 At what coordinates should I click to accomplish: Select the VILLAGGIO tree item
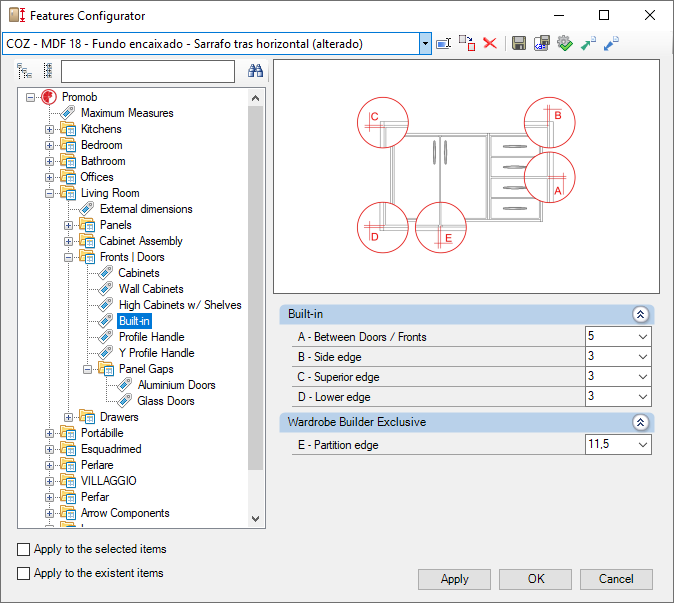pos(108,481)
